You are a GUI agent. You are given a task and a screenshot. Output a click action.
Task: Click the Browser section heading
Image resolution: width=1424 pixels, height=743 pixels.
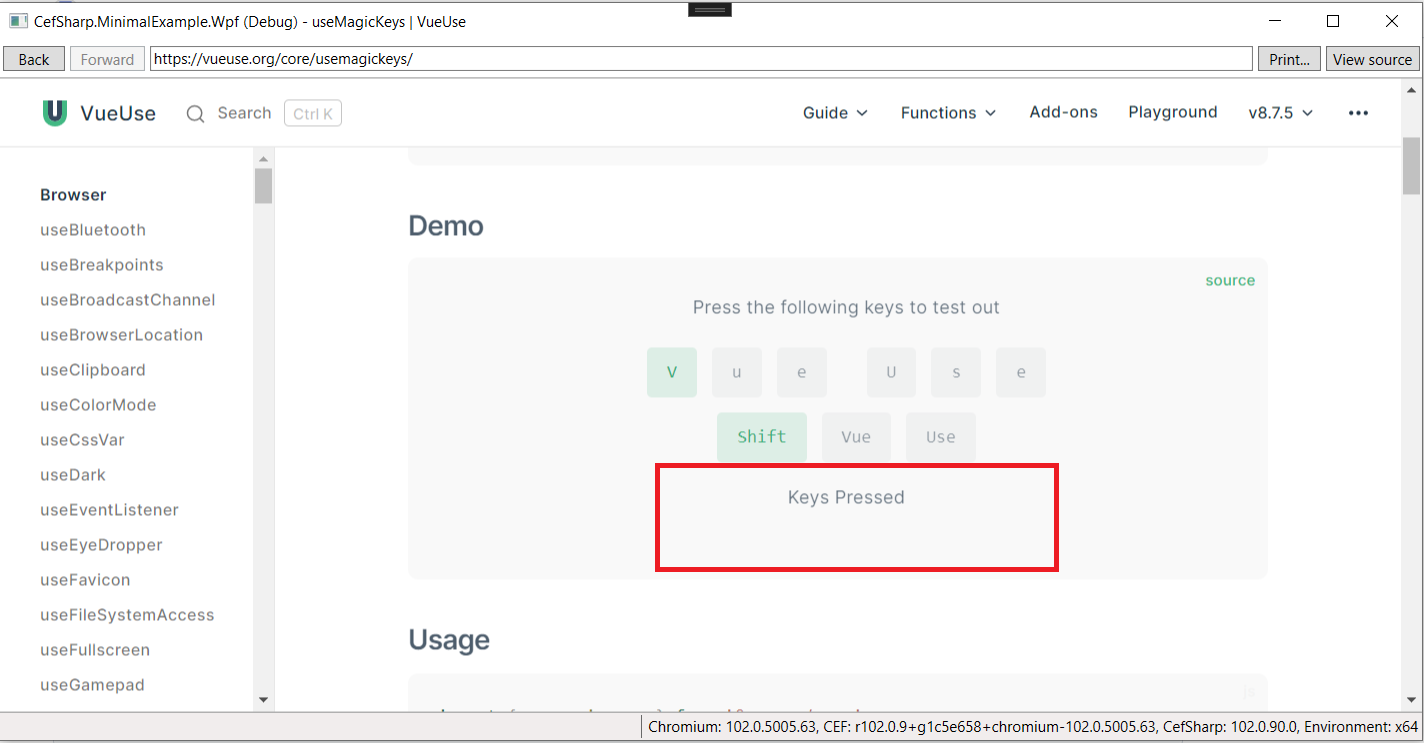[73, 195]
